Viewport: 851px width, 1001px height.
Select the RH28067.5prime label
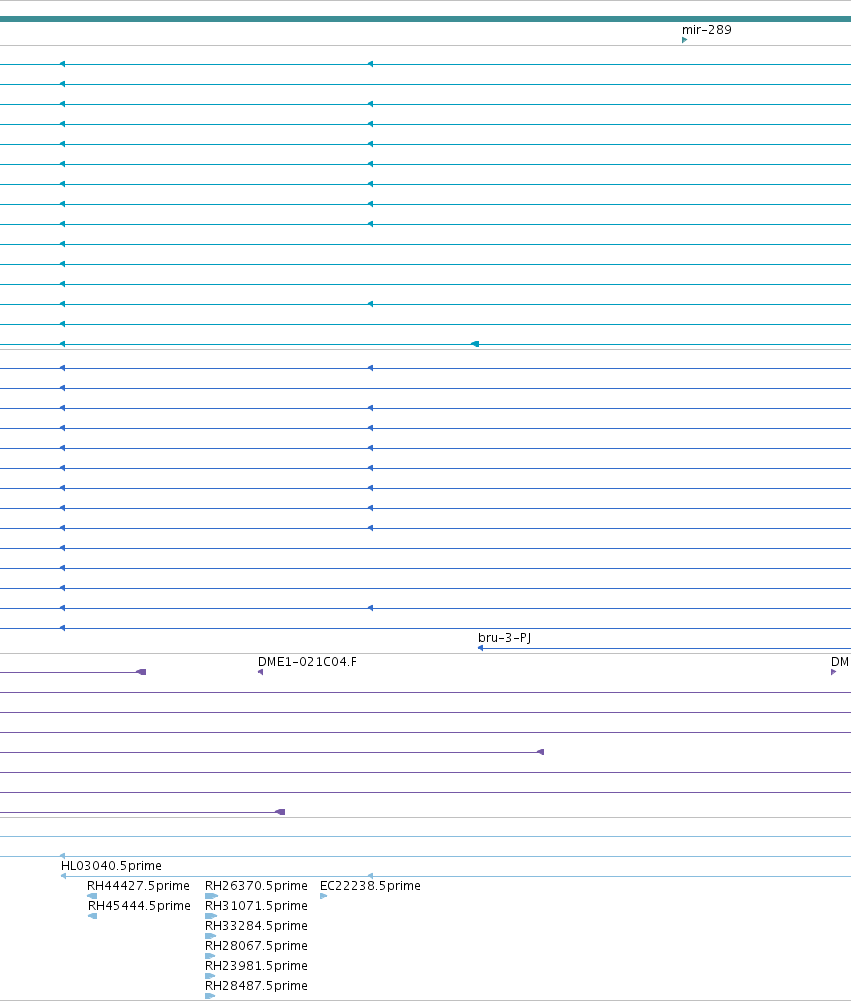[256, 945]
